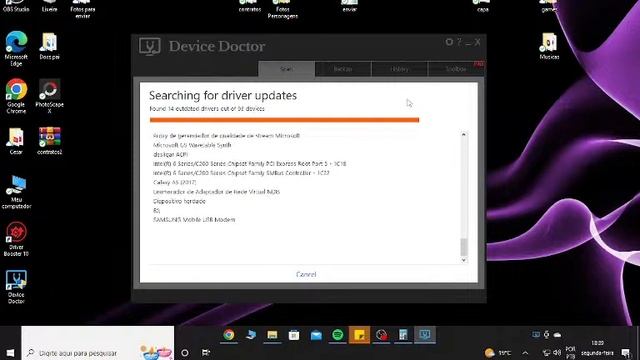
Task: Open Google Chrome from the taskbar
Action: [229, 335]
